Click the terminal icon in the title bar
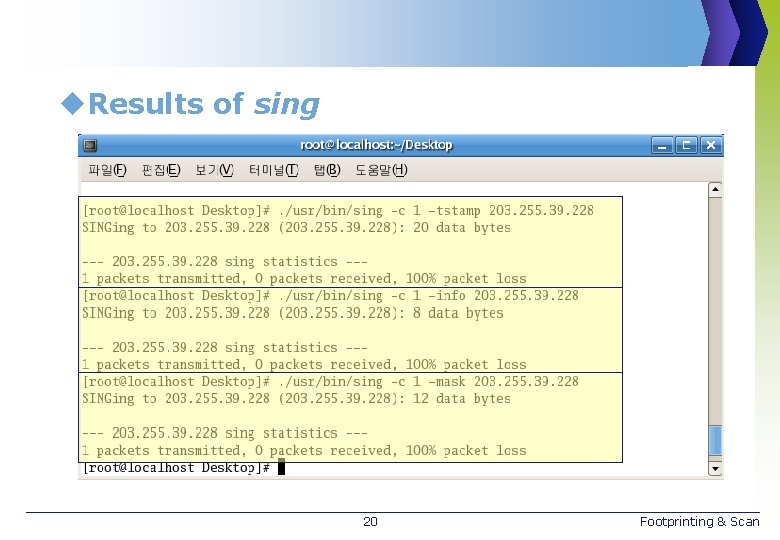Viewport: 780px width, 540px height. click(x=90, y=145)
